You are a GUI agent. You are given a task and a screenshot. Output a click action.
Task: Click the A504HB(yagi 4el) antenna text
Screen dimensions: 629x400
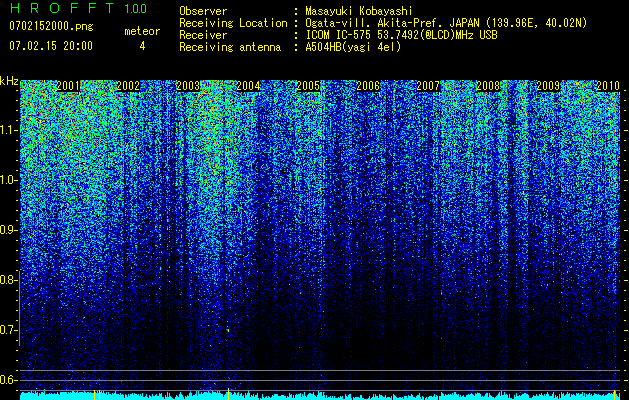(353, 47)
